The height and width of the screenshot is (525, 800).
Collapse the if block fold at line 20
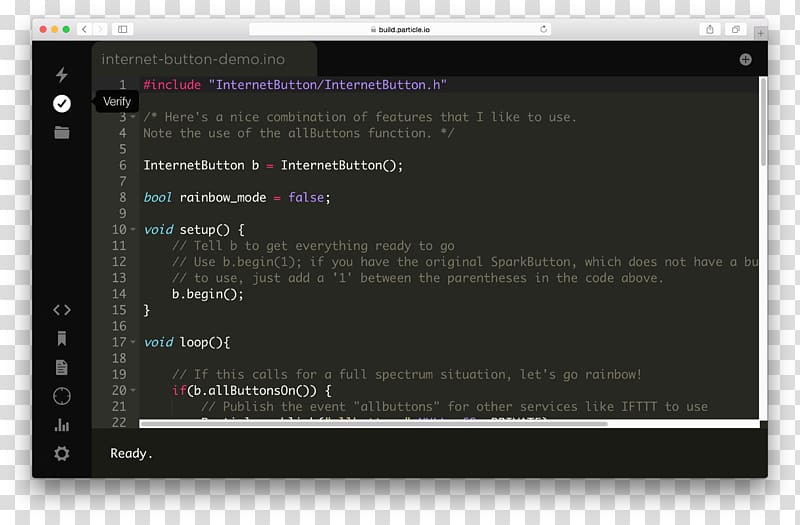(x=133, y=390)
